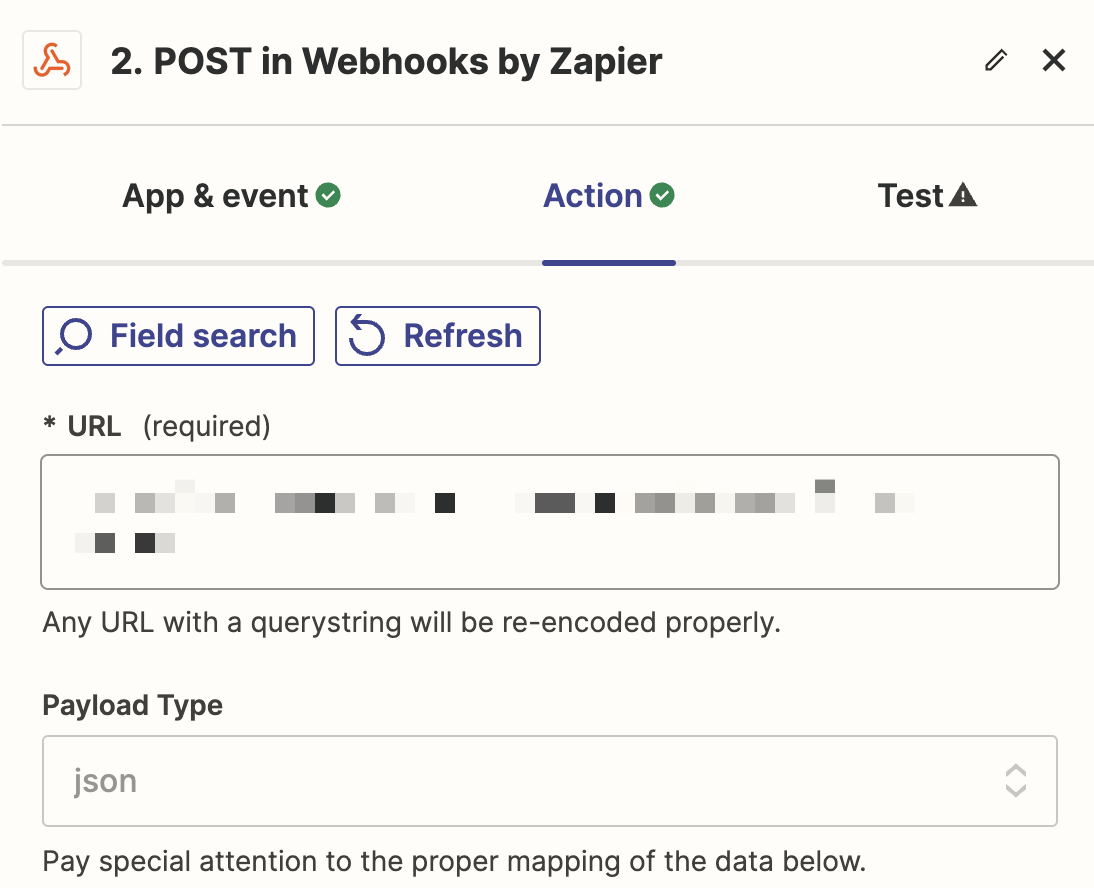The width and height of the screenshot is (1094, 888).
Task: Click green checkmark beside App & event
Action: 328,195
